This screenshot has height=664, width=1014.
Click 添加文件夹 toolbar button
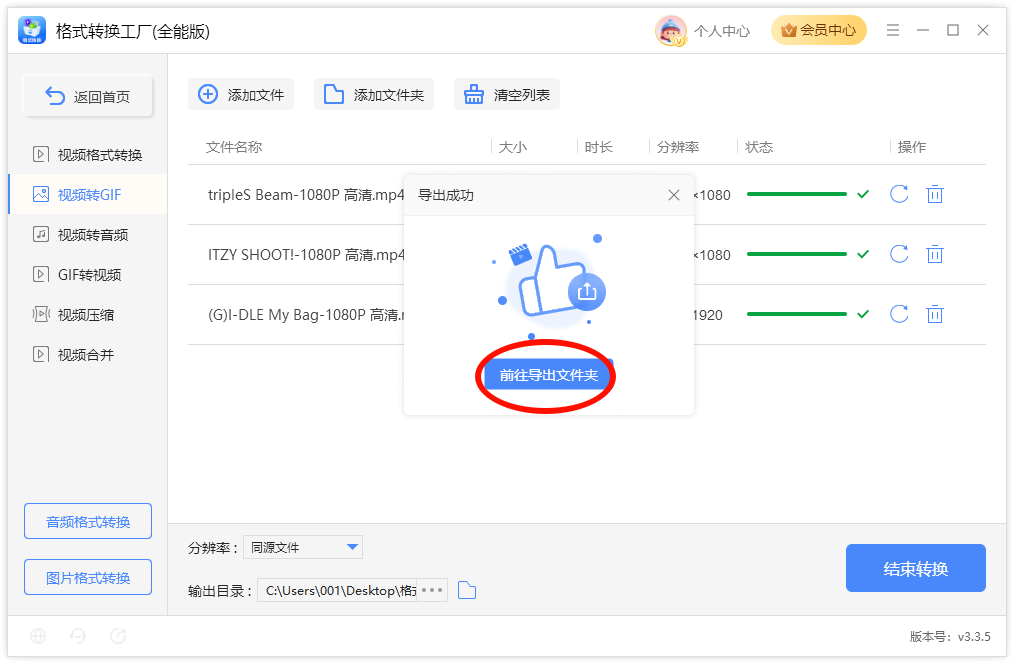tap(374, 94)
